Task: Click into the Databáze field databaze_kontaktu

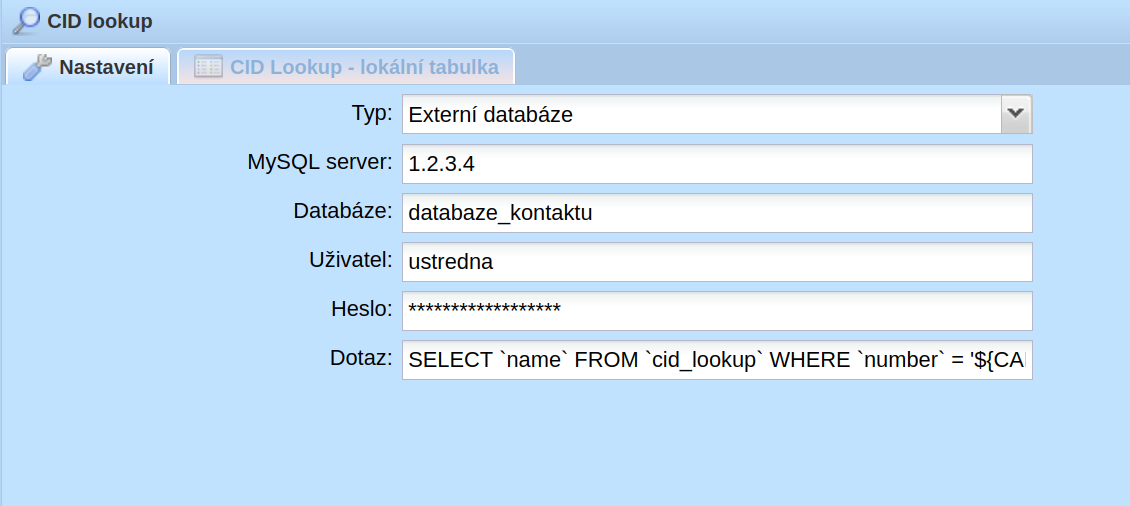Action: [717, 213]
